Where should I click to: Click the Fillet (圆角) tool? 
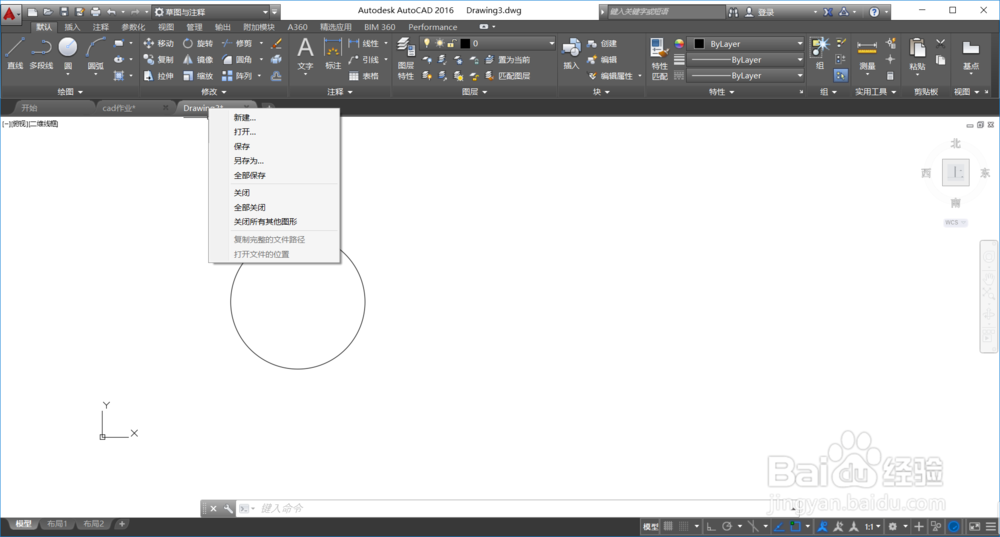[237, 59]
